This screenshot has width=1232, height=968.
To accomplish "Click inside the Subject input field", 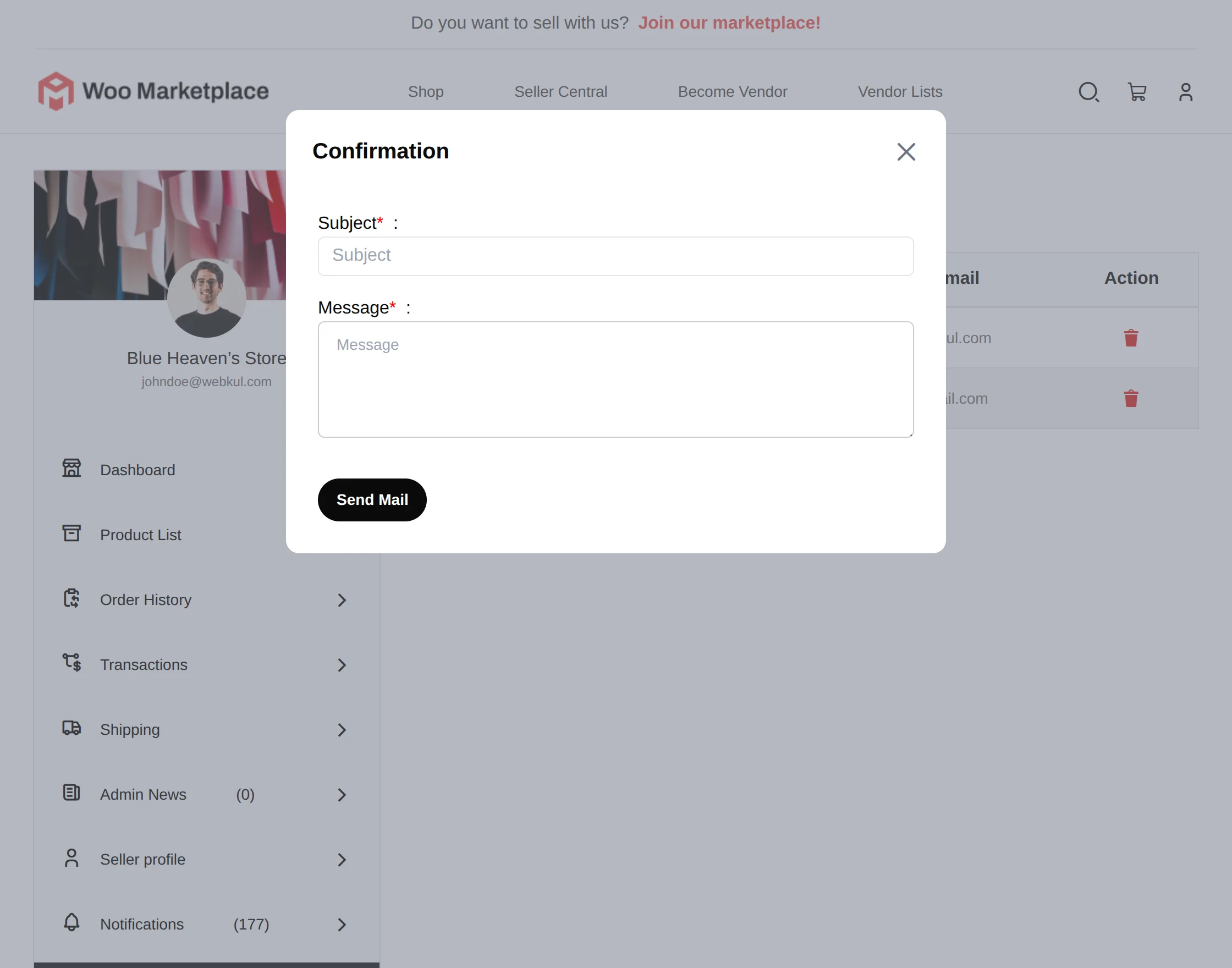I will pos(615,256).
